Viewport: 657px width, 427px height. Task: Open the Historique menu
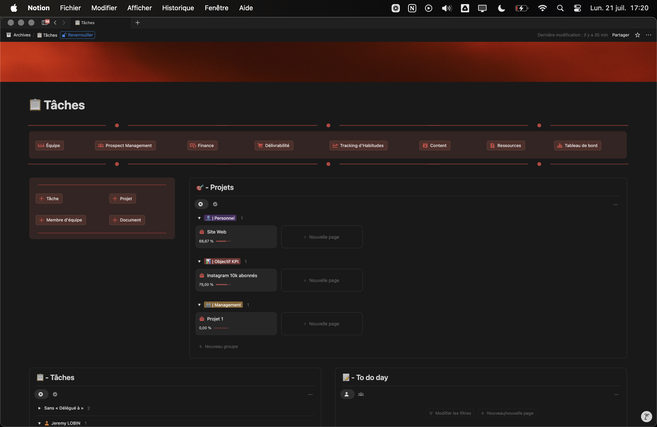click(178, 8)
